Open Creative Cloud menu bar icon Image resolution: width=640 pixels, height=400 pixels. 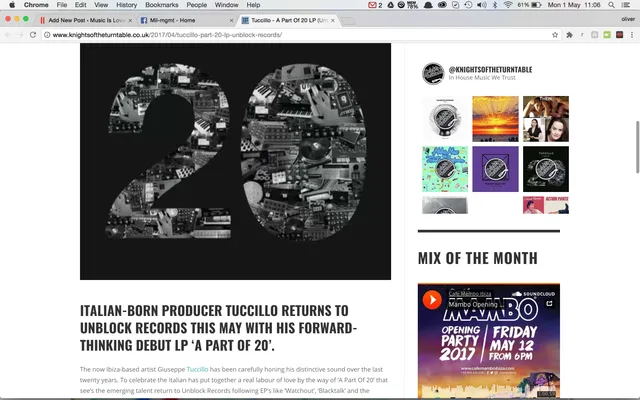442,5
